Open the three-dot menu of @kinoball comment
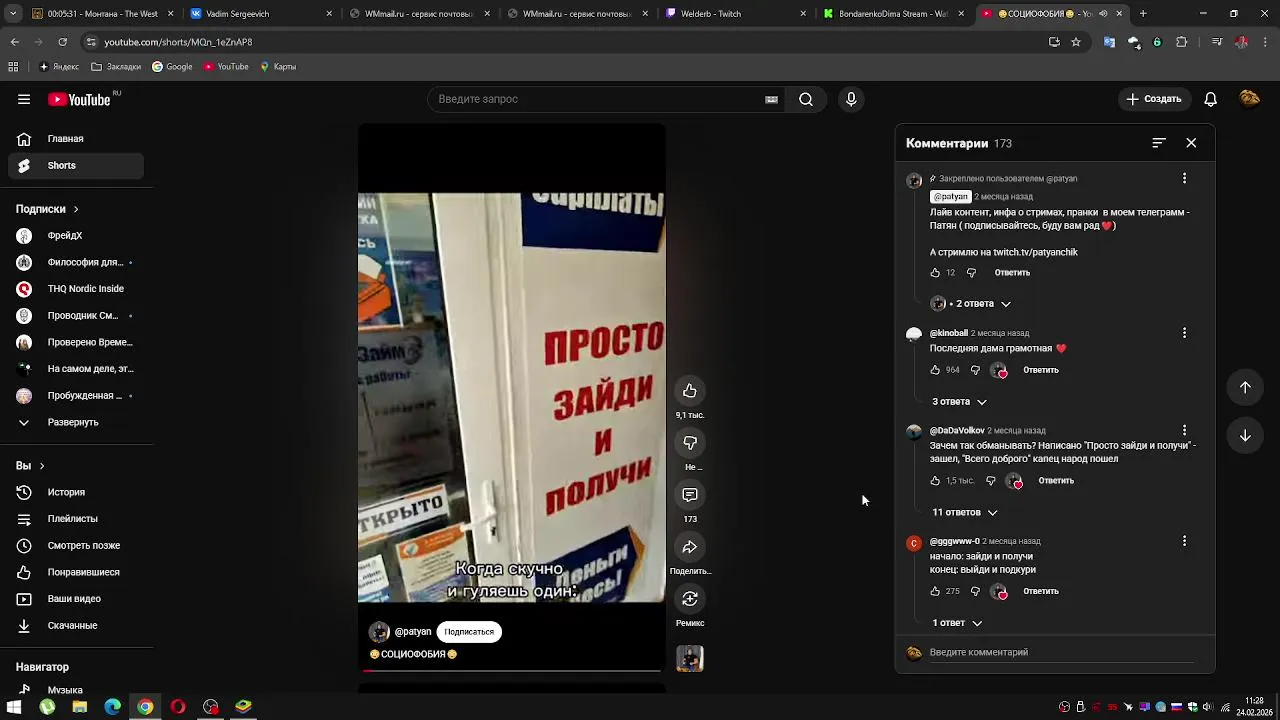Viewport: 1280px width, 720px height. pyautogui.click(x=1184, y=333)
